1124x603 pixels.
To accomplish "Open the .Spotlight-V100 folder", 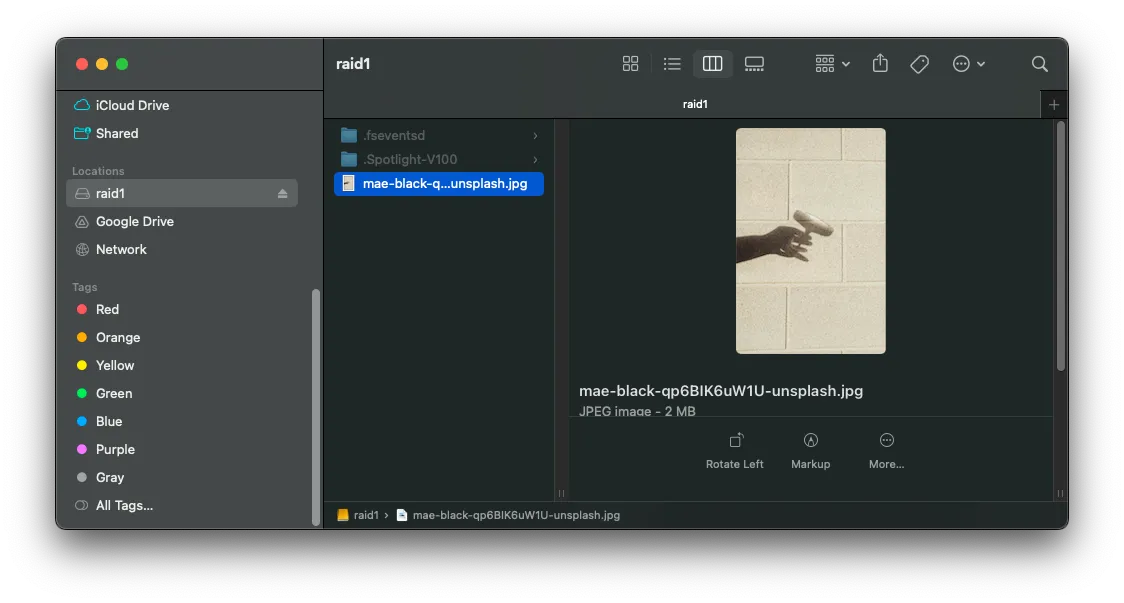I will point(409,159).
